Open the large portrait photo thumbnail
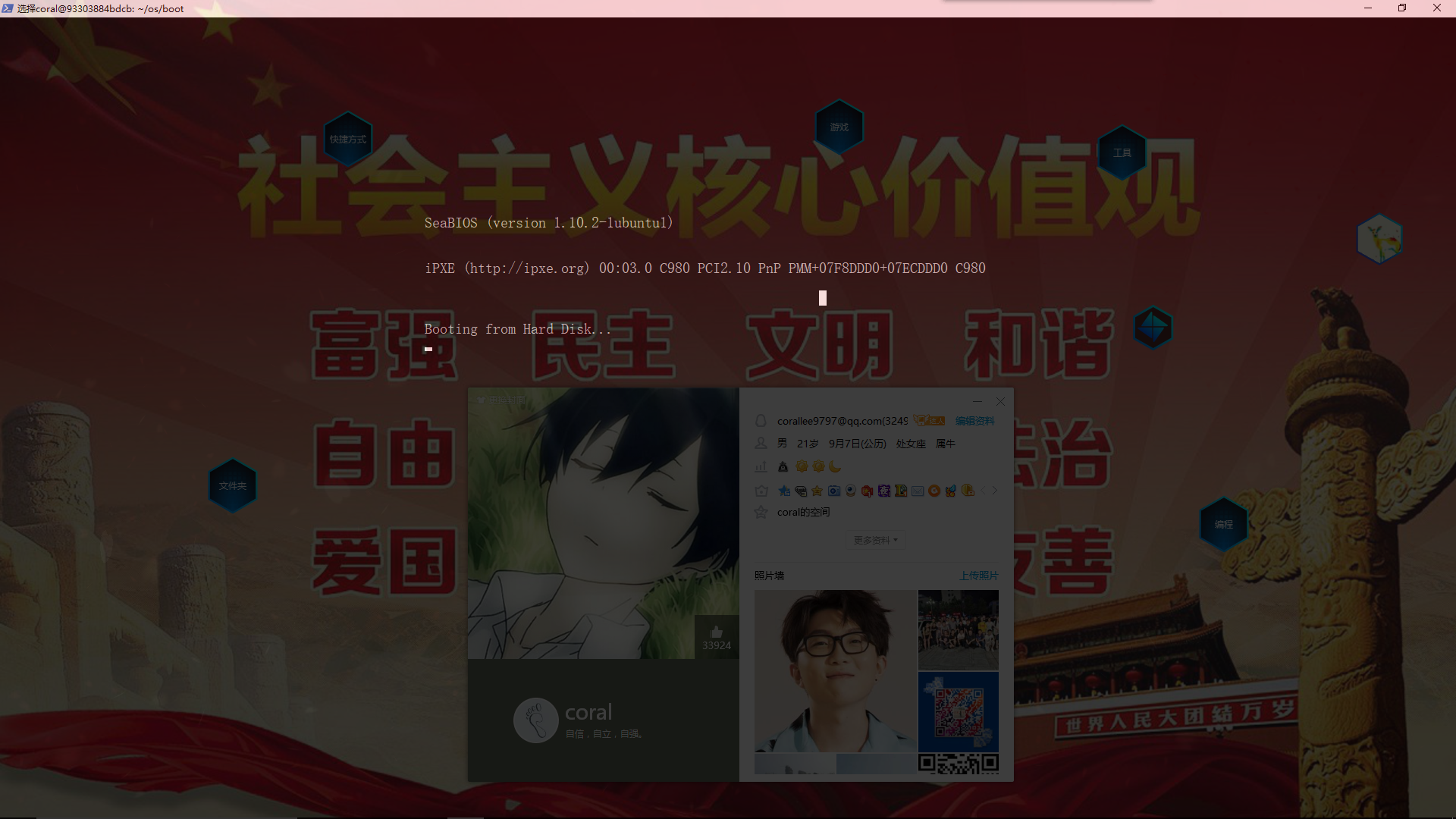 (835, 671)
